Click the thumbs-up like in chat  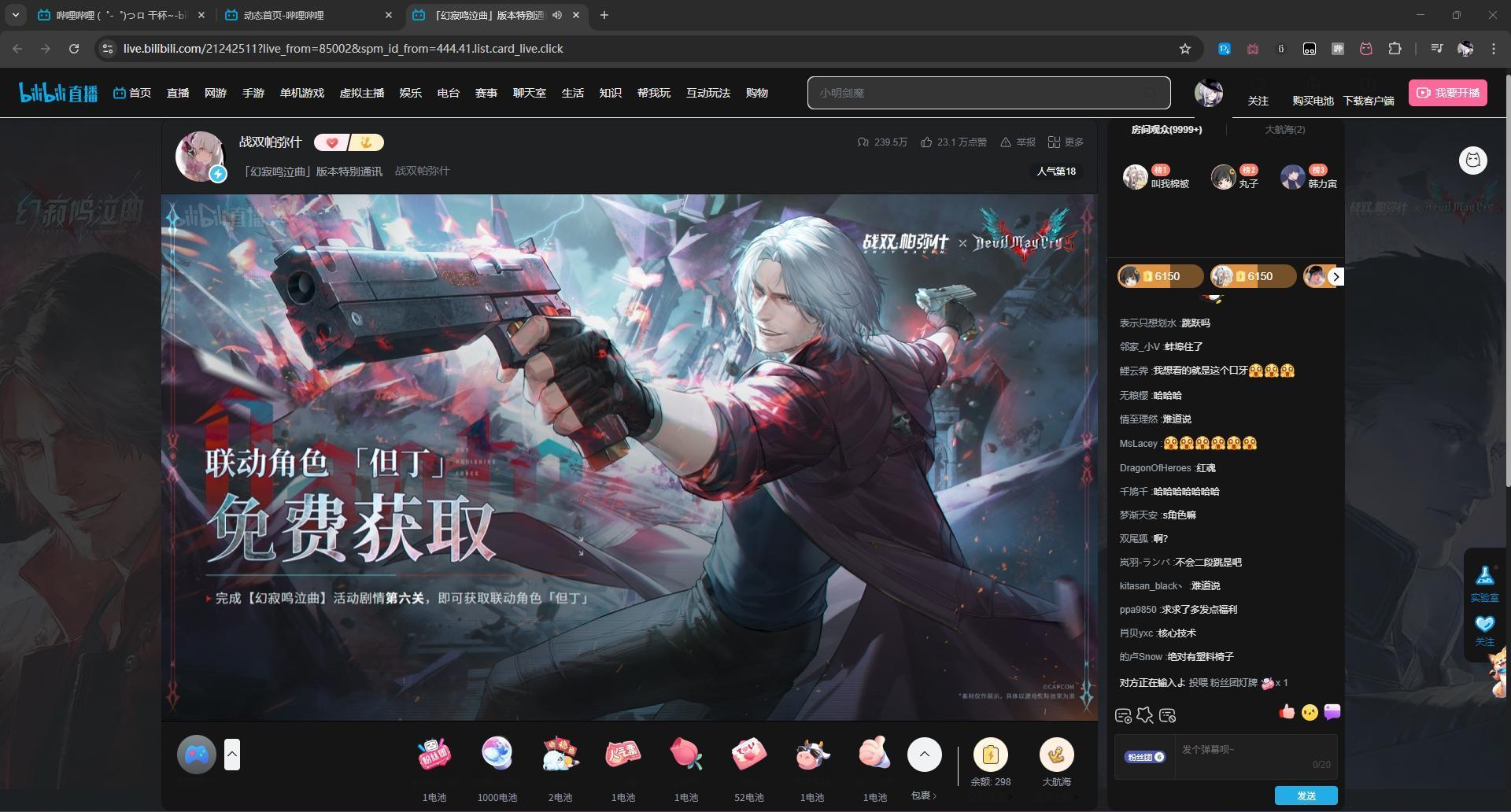[1287, 712]
